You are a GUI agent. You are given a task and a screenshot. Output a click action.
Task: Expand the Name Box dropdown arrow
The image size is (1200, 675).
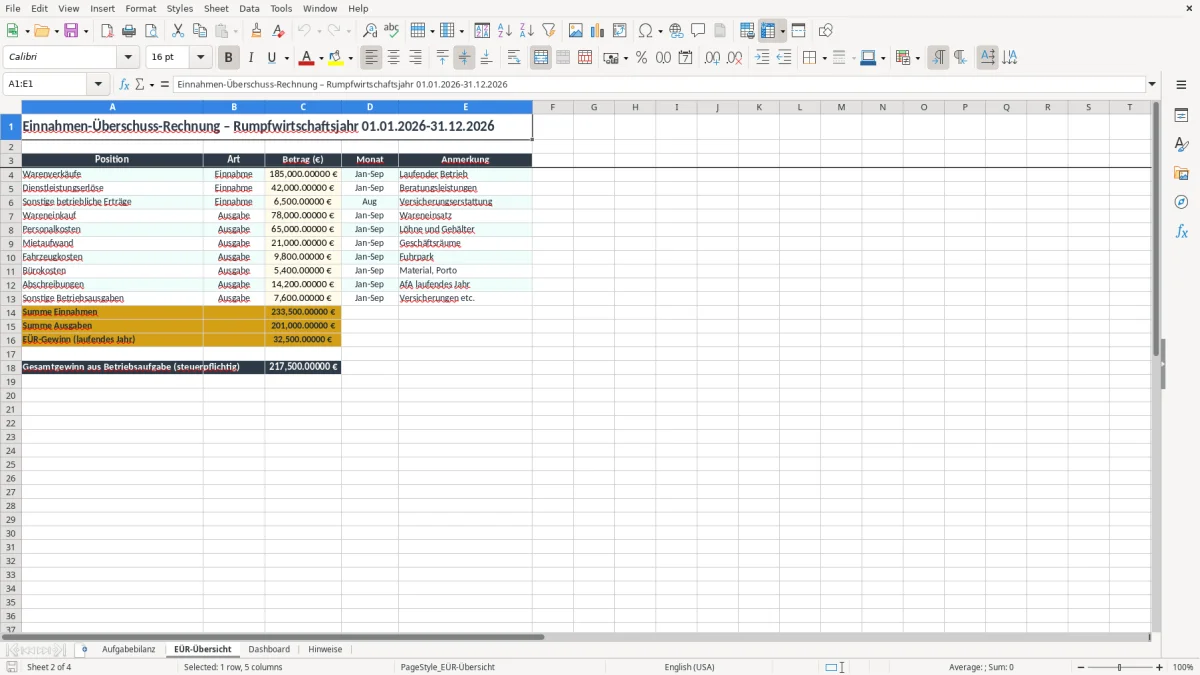tap(98, 85)
